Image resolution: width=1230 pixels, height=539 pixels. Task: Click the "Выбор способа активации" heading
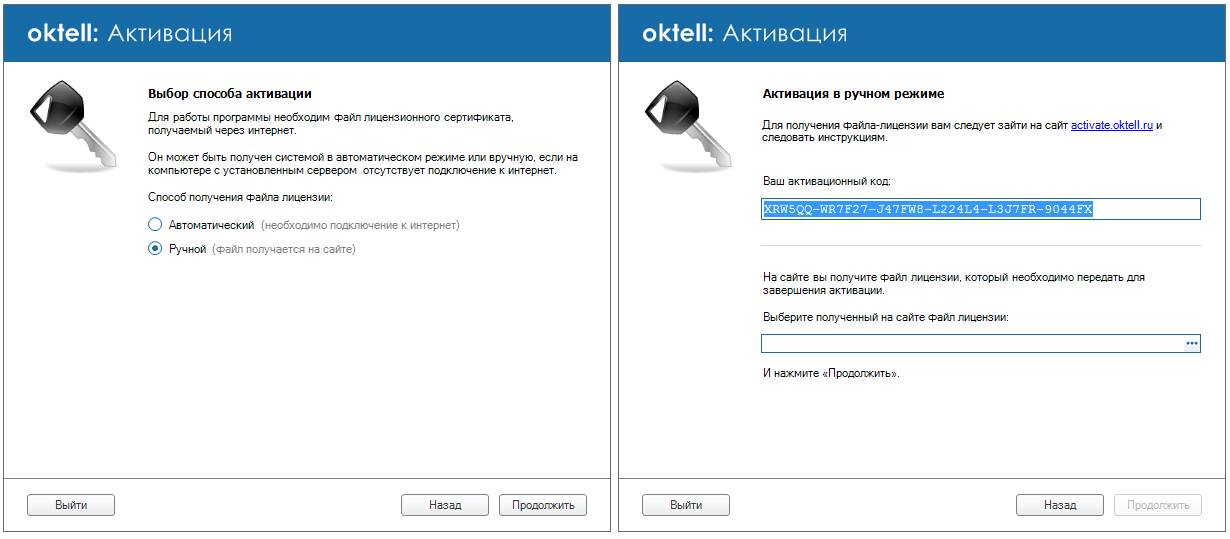(x=230, y=94)
